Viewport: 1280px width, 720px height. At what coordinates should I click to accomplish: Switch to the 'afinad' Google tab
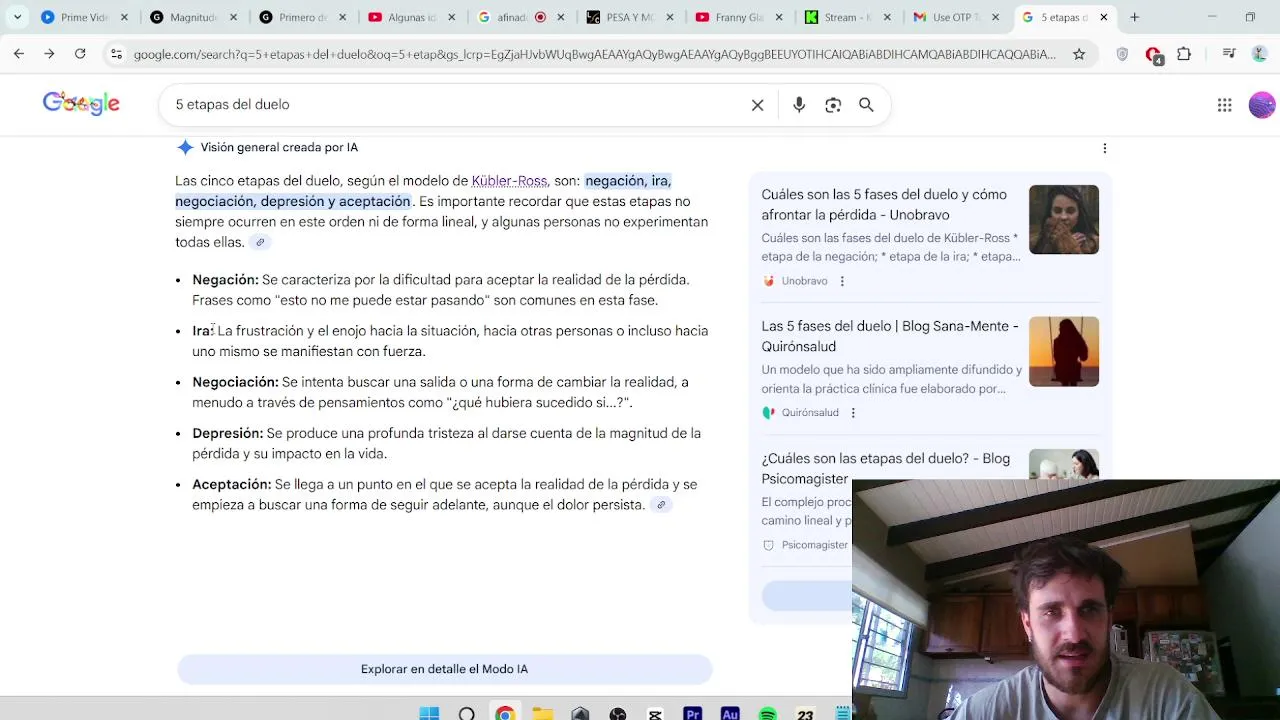click(521, 17)
